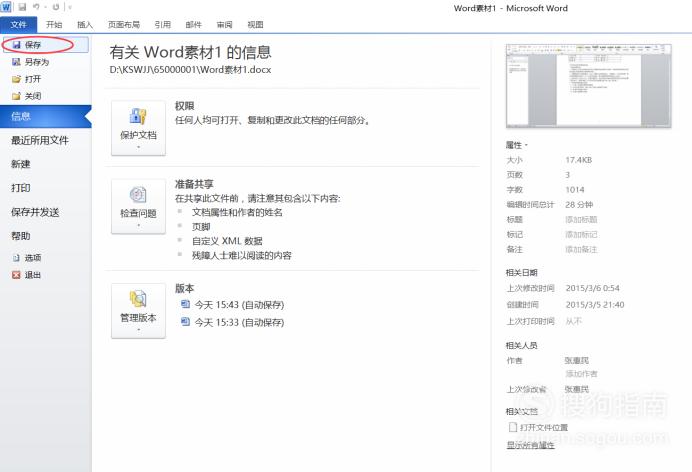Open the 今天 15:33 autosave version
The height and width of the screenshot is (472, 692).
(x=233, y=322)
